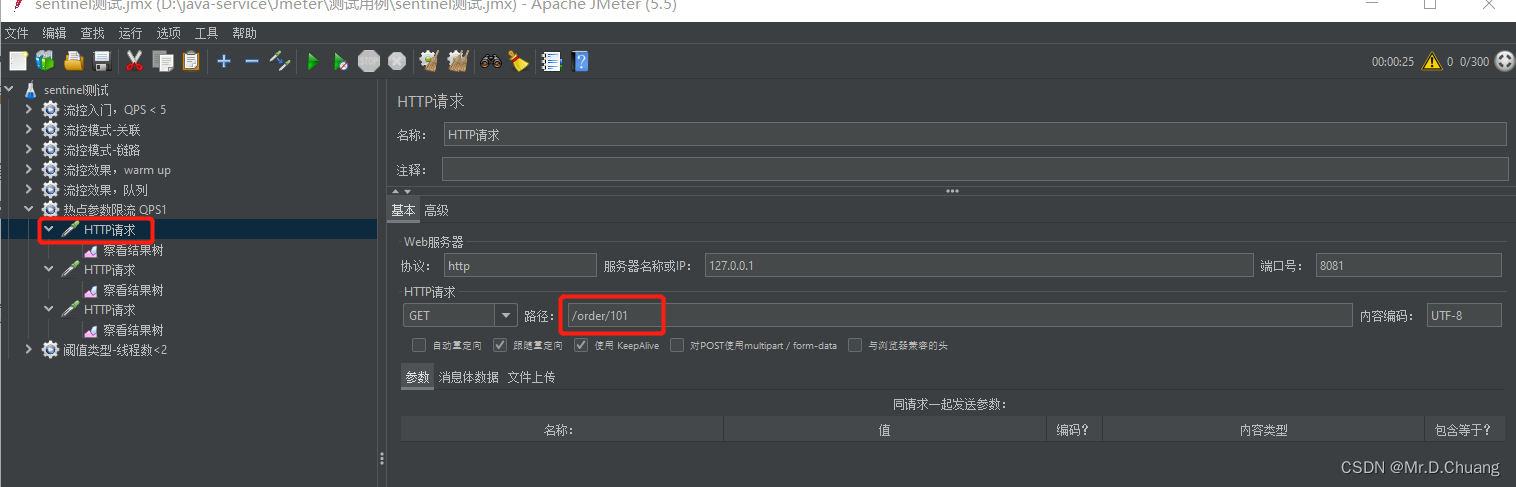Collapse the 热点参数限流 QPS1 node
The width and height of the screenshot is (1516, 487).
pyautogui.click(x=29, y=210)
